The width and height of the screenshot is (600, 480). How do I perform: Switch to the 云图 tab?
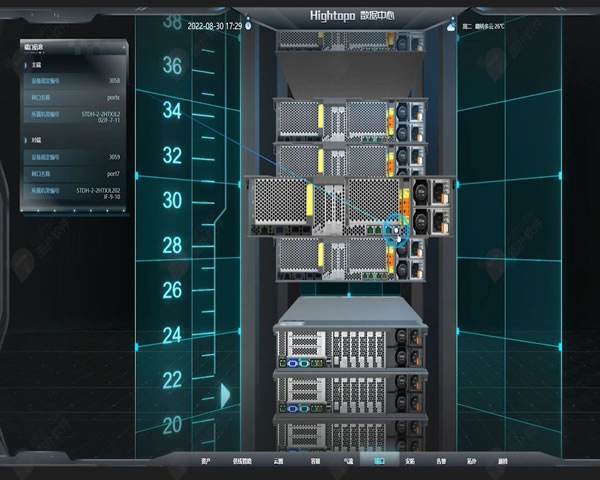[278, 462]
